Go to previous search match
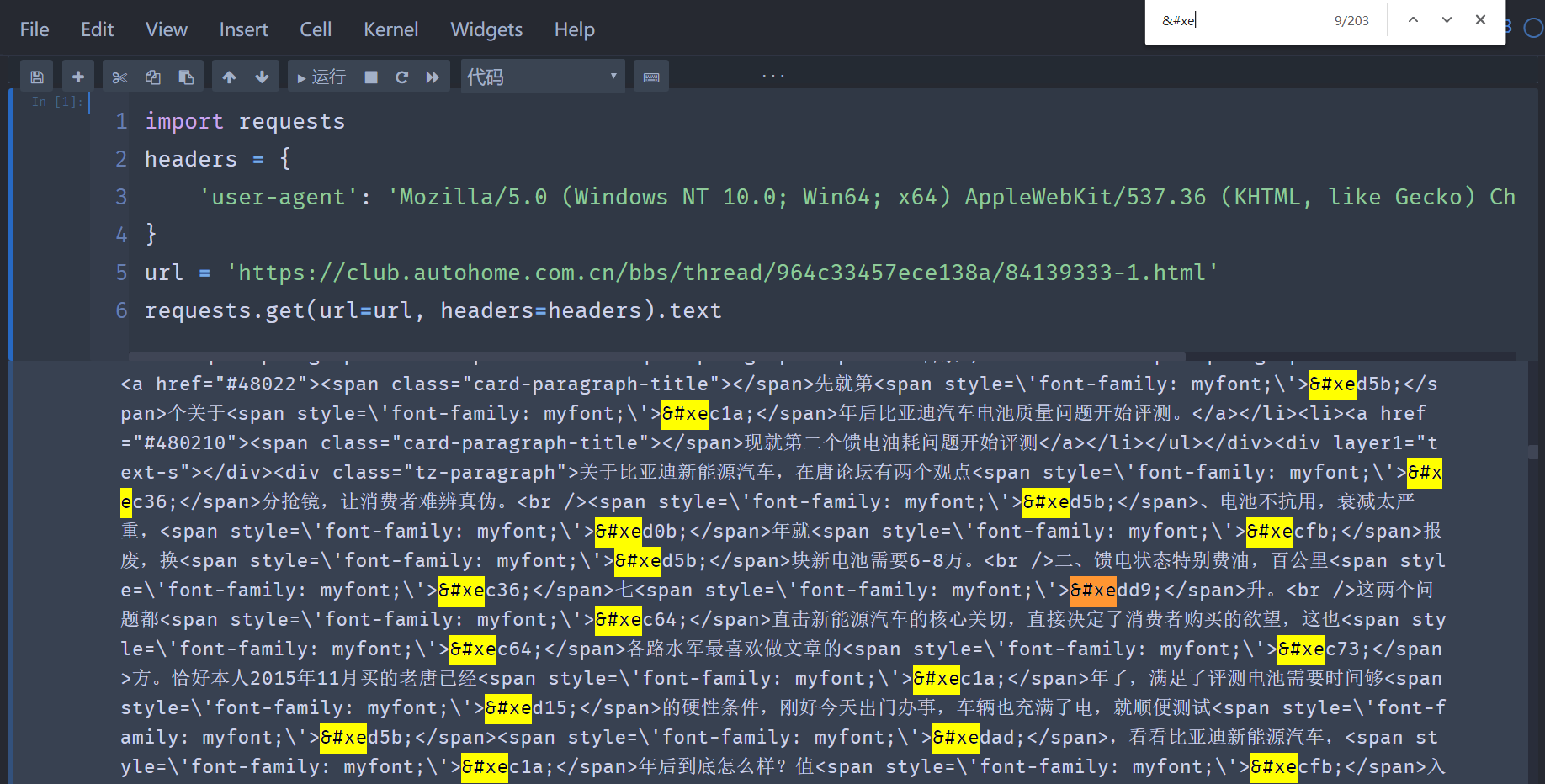The width and height of the screenshot is (1545, 784). pos(1413,20)
